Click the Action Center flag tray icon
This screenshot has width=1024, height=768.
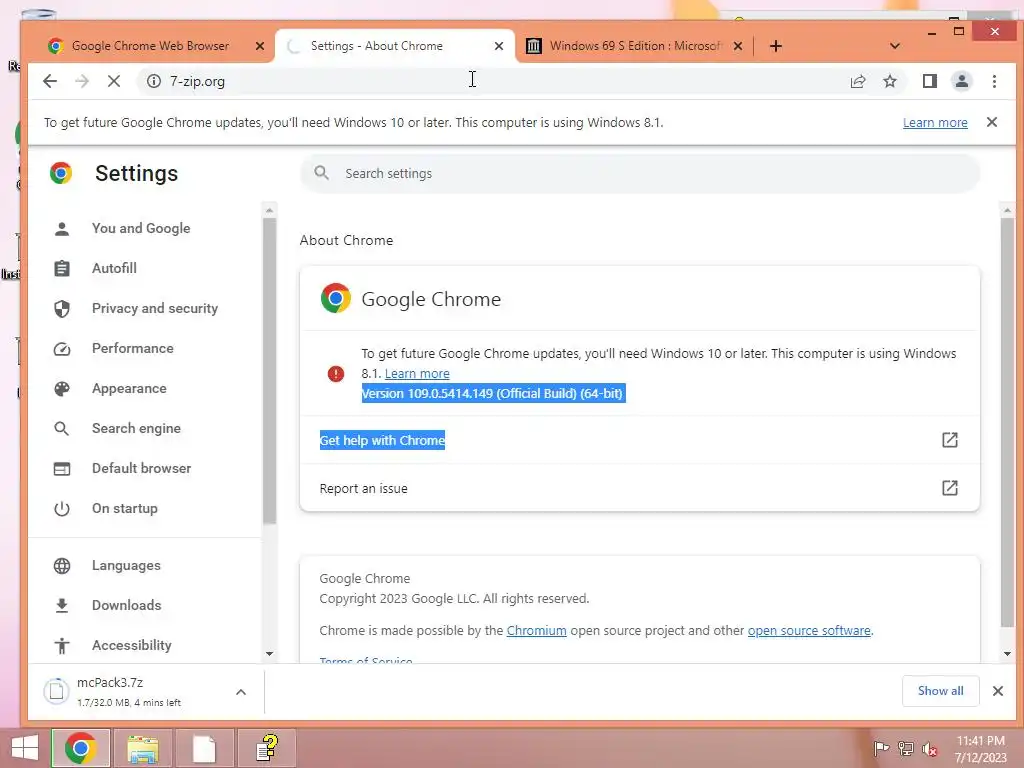[x=881, y=748]
